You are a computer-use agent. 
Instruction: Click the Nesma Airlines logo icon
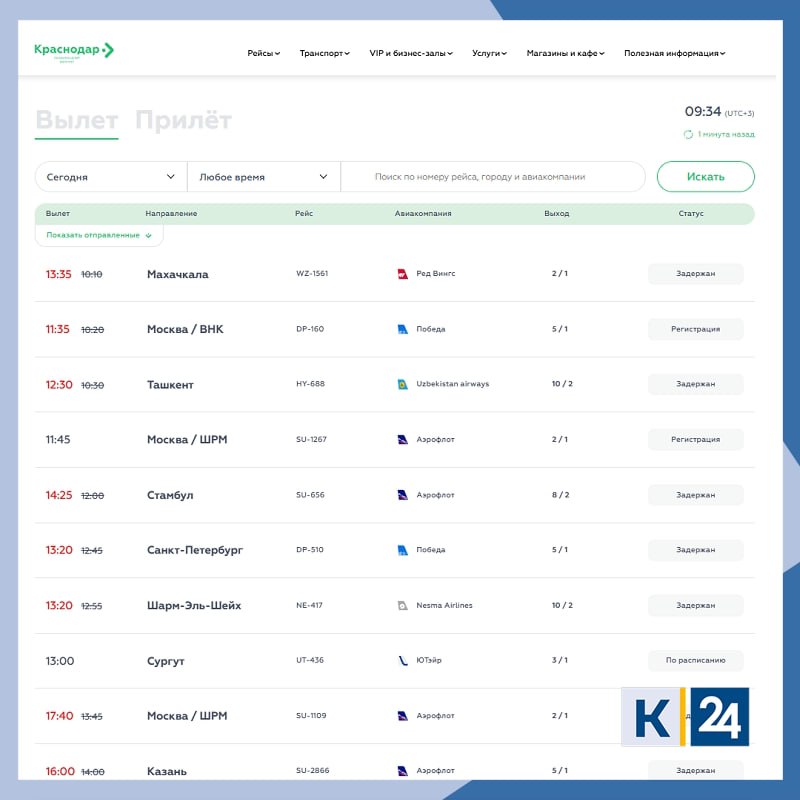pos(403,606)
